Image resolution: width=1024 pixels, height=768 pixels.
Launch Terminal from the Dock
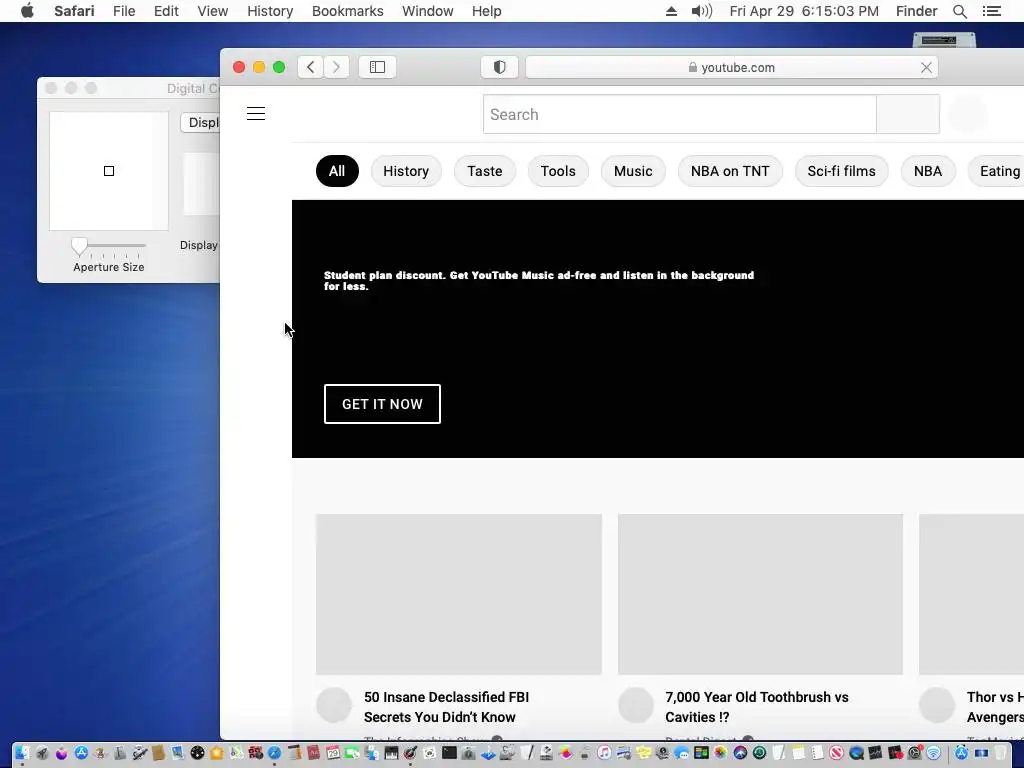[449, 753]
